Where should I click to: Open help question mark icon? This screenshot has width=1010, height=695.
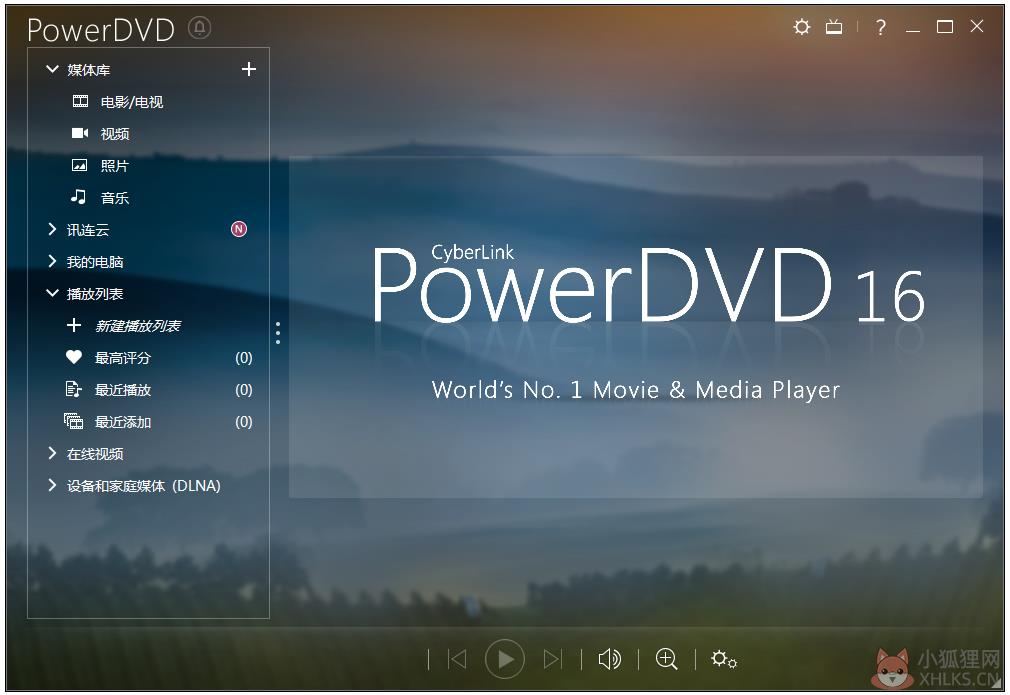881,28
